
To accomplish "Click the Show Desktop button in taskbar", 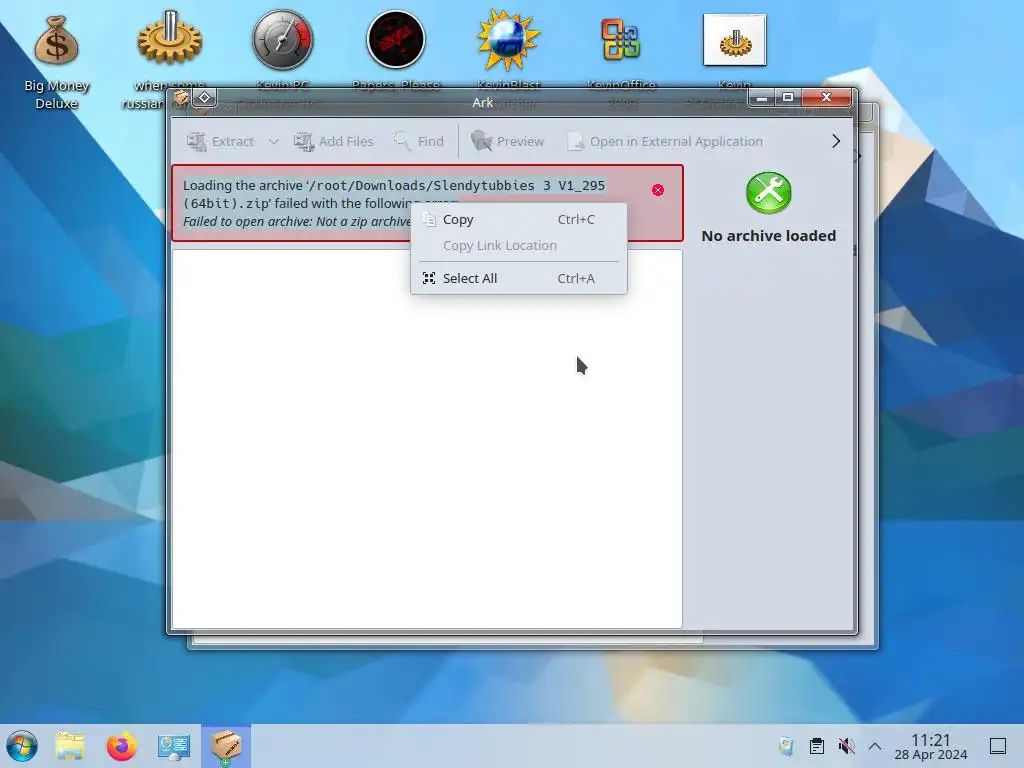I will coord(998,746).
